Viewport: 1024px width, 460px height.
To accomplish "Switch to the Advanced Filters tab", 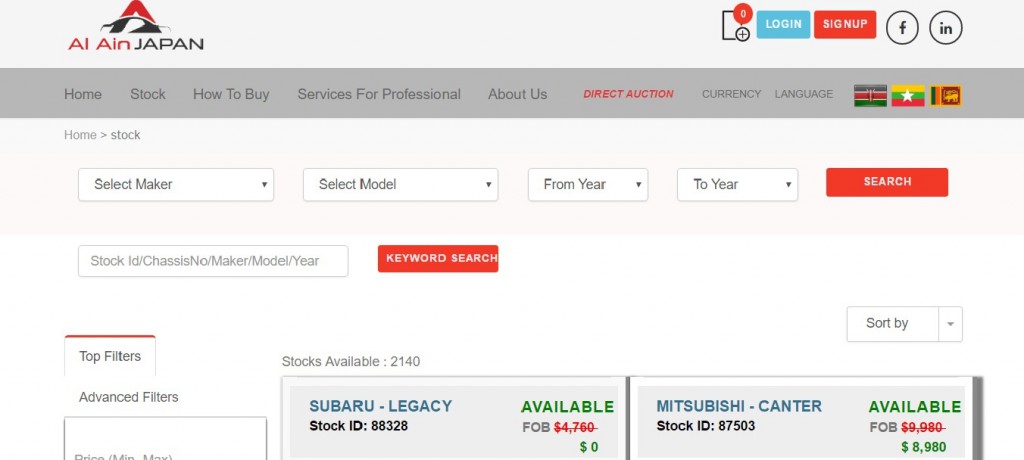I will (x=129, y=397).
